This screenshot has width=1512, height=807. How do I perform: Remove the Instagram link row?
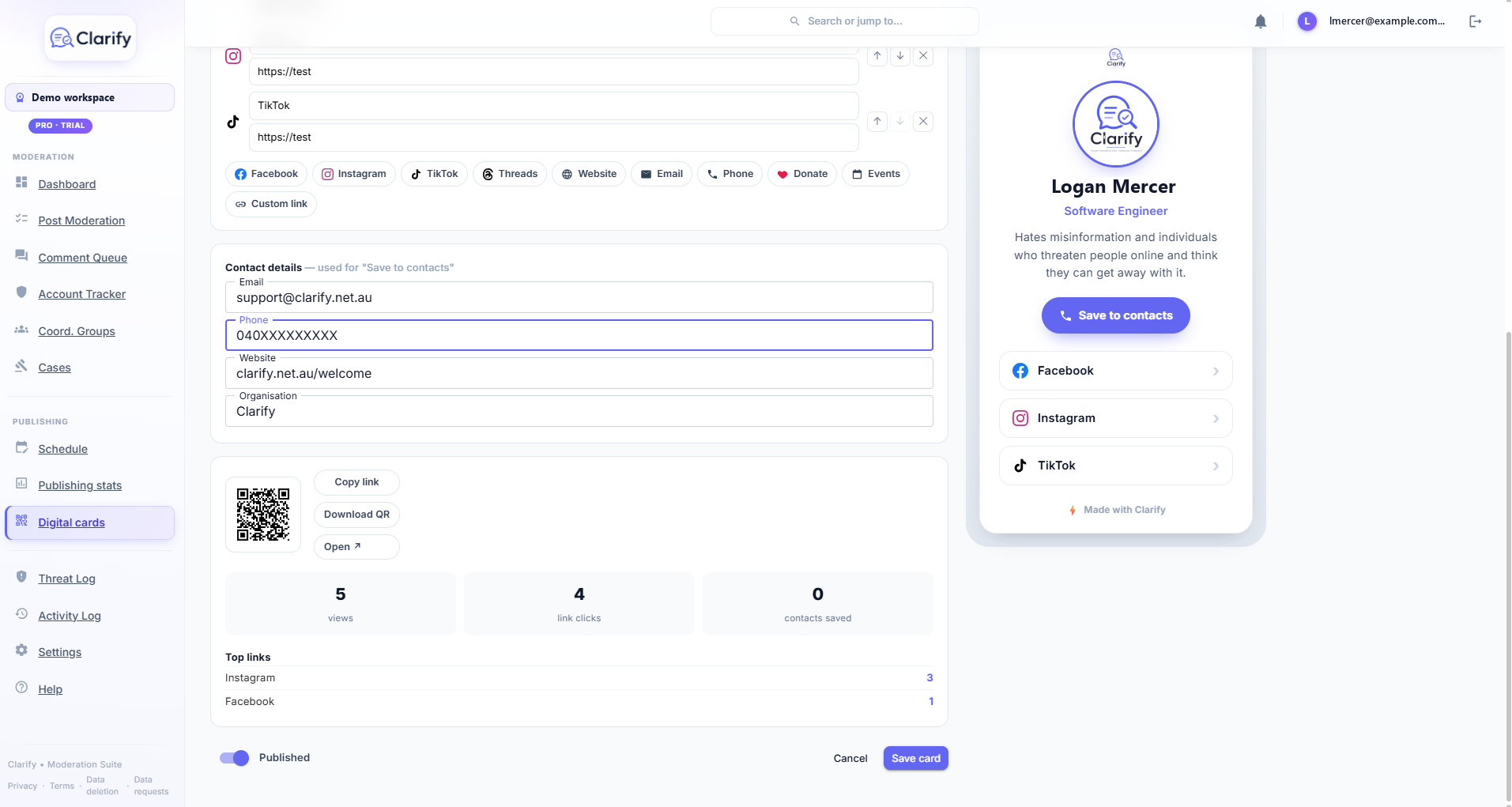click(923, 56)
